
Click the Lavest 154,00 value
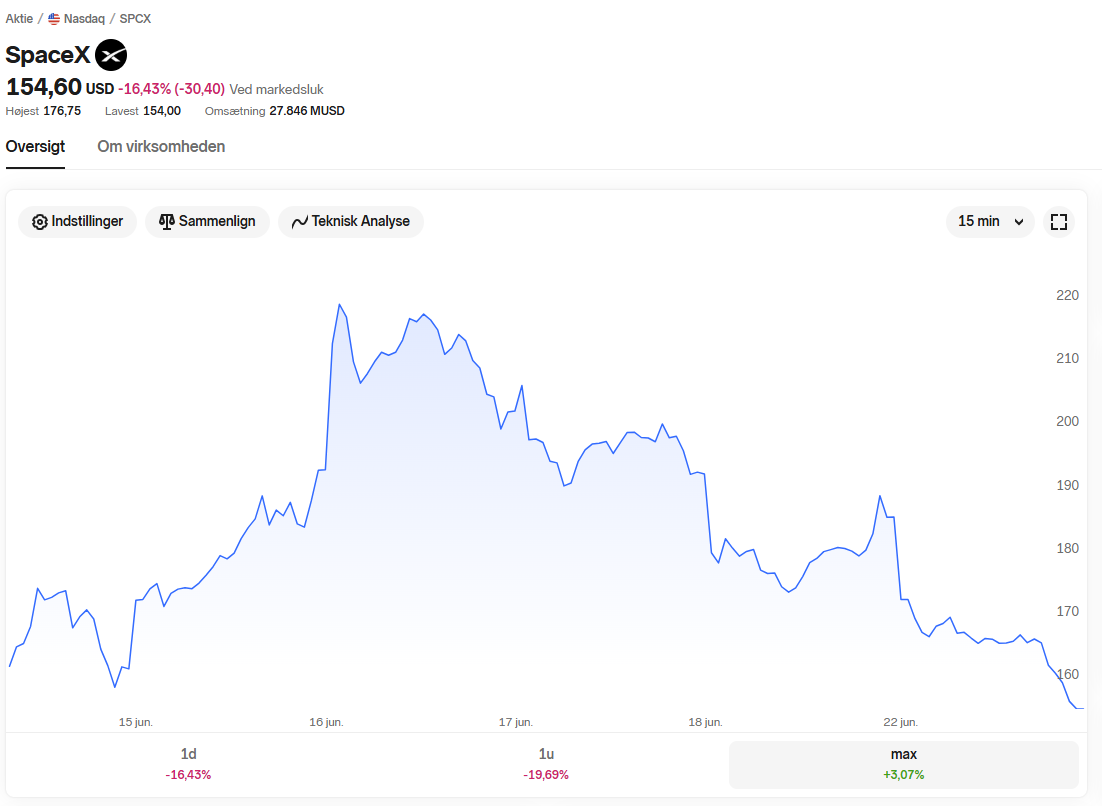pyautogui.click(x=162, y=111)
